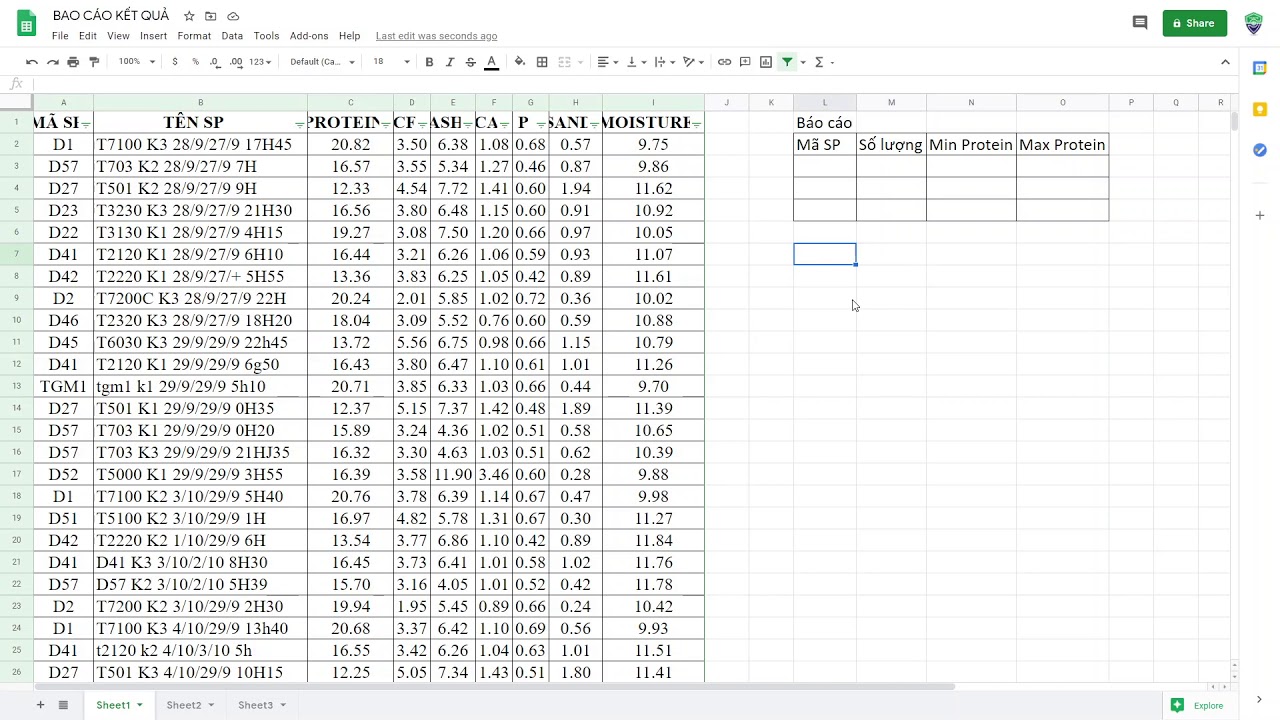This screenshot has width=1280, height=720.
Task: Select the cell containing Báo cáo
Action: pos(825,123)
